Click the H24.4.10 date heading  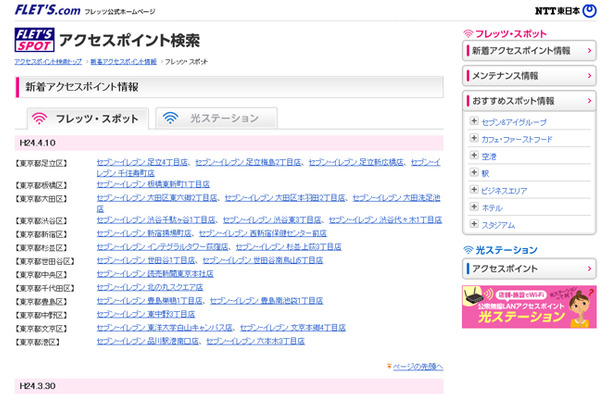click(x=37, y=143)
